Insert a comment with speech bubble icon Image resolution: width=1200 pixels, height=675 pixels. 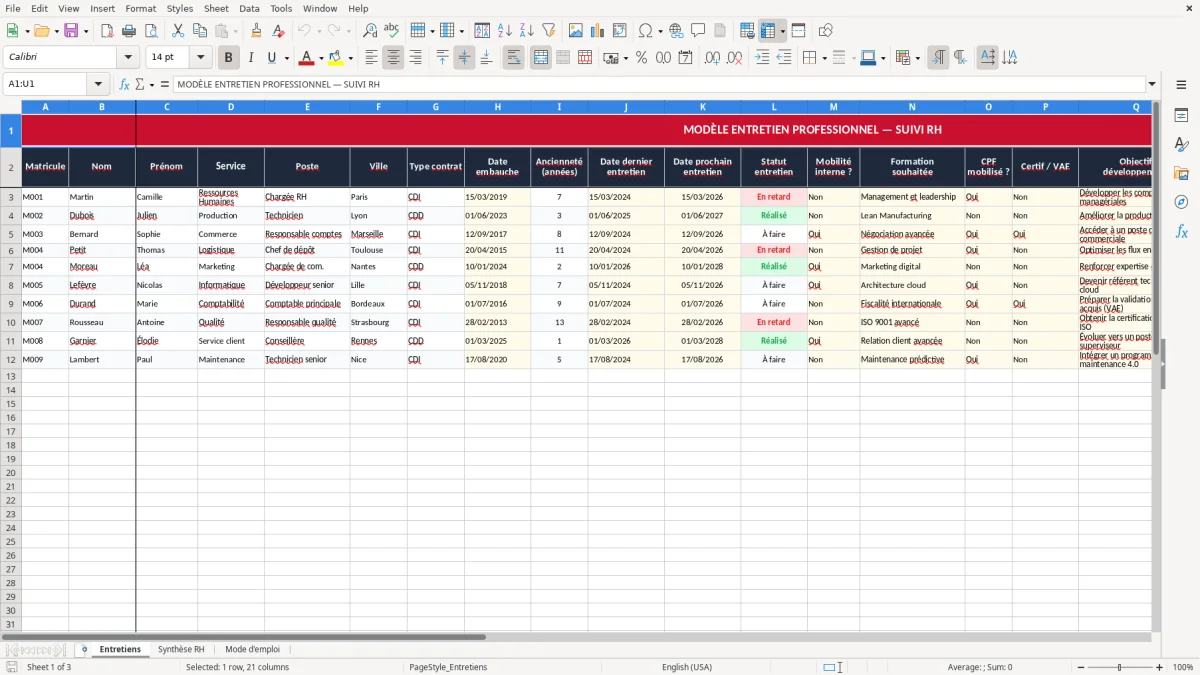pos(698,31)
